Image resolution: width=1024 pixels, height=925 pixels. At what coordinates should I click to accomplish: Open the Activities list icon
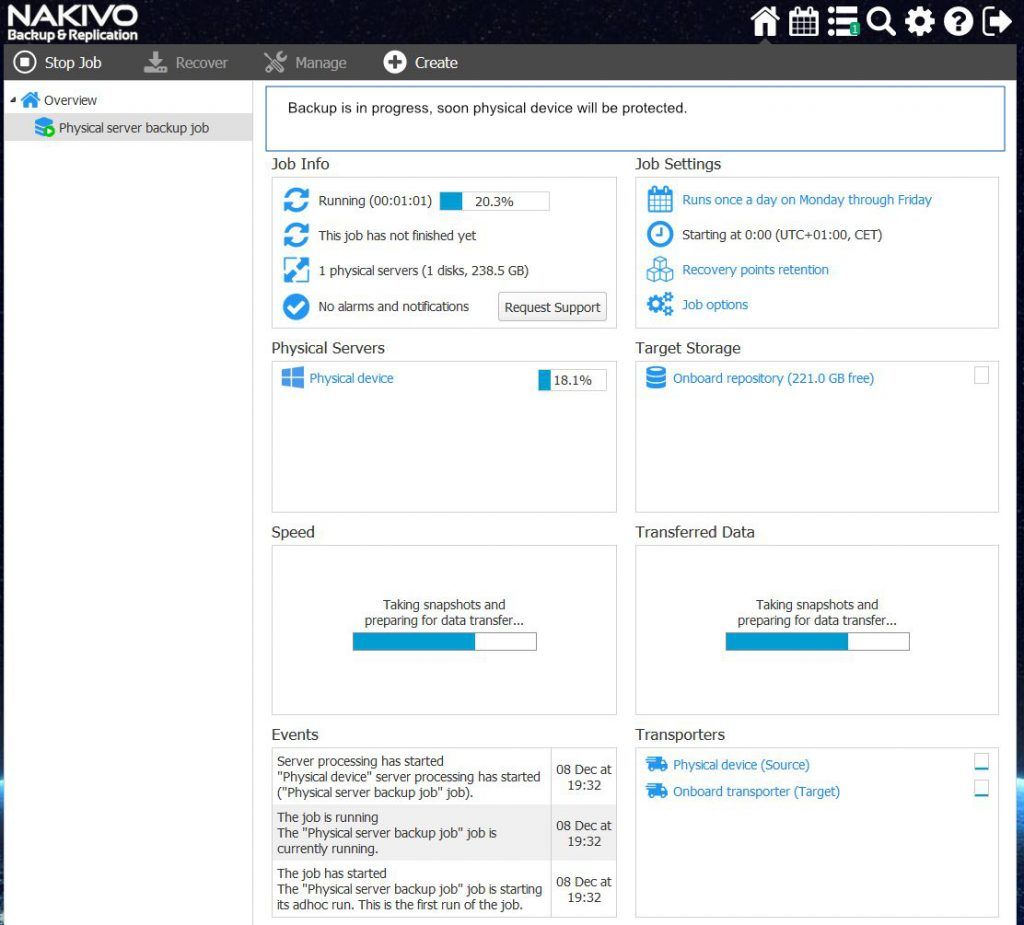842,21
